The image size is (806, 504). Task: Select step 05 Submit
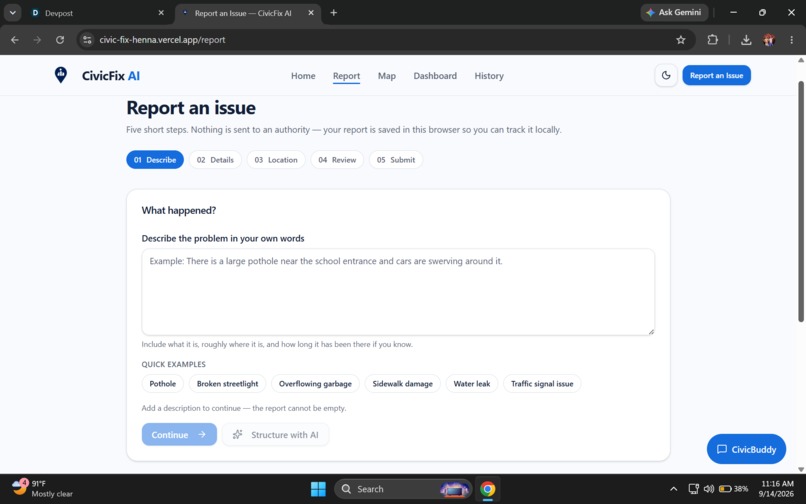coord(395,160)
